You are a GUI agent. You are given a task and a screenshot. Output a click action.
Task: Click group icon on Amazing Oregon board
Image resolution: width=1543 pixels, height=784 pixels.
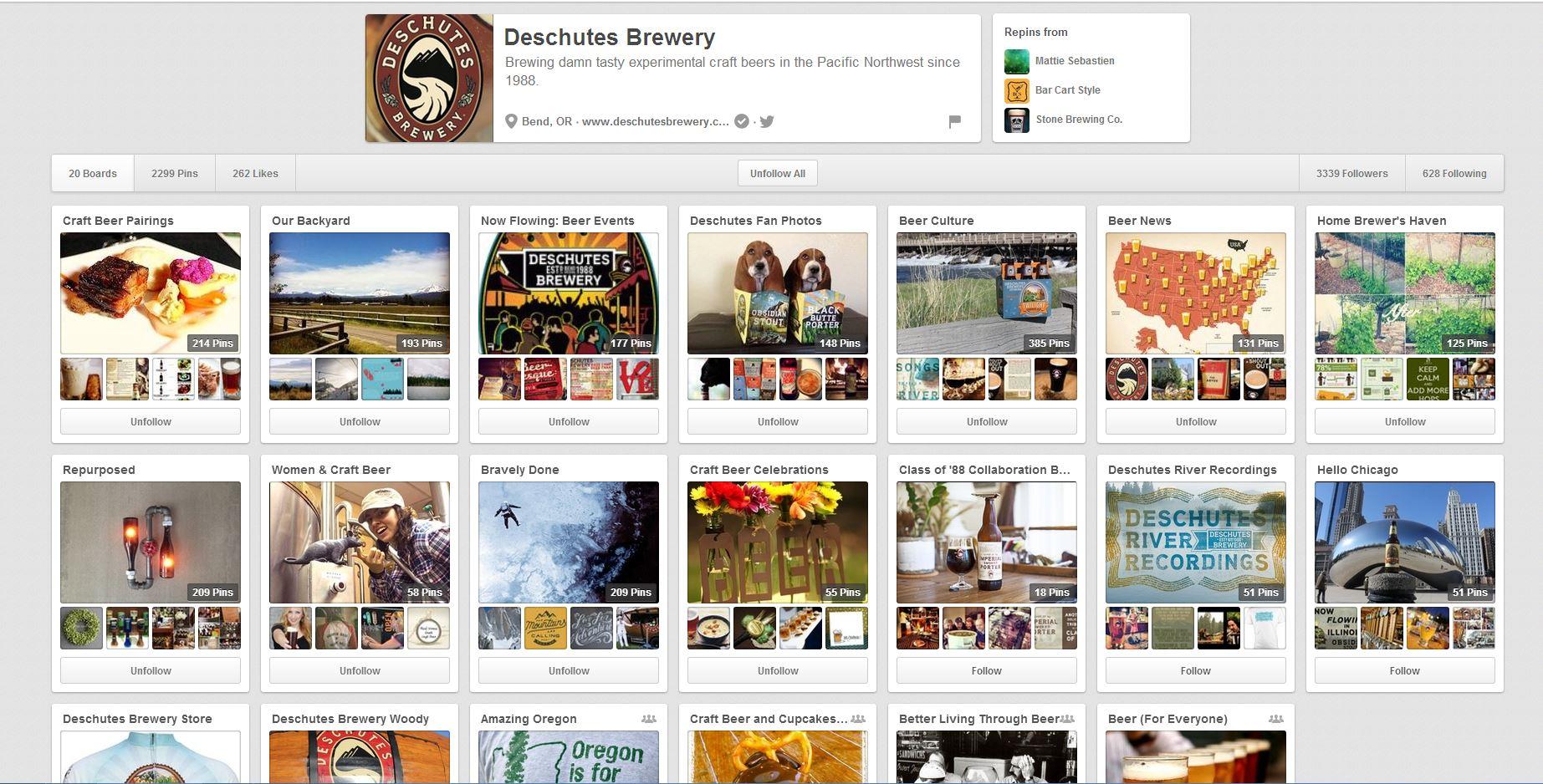pos(648,719)
